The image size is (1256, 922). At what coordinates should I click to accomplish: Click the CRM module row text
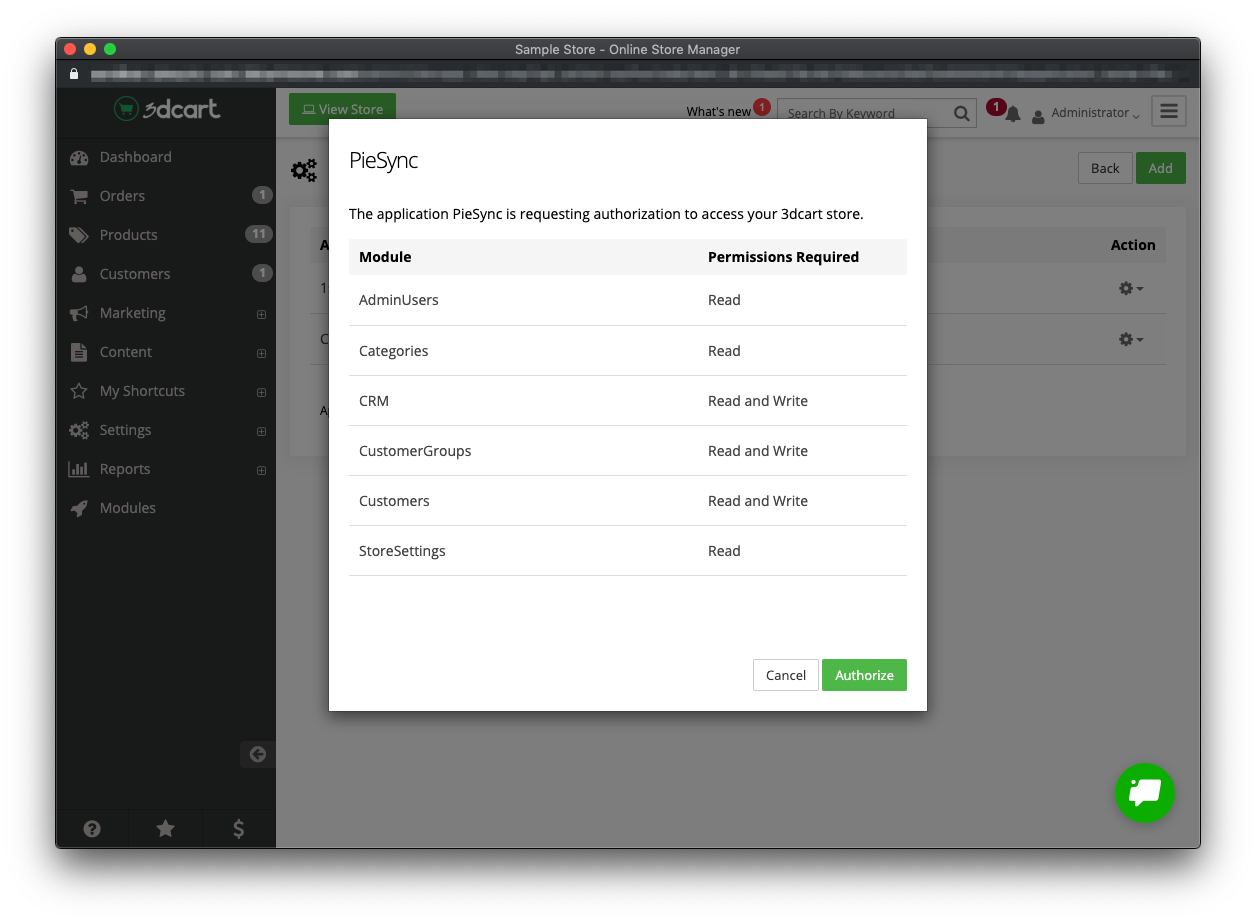[374, 401]
